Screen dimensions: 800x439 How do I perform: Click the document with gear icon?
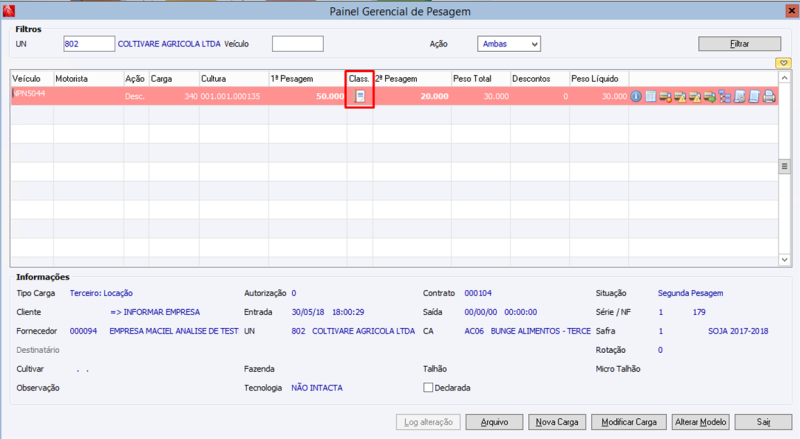coord(739,96)
